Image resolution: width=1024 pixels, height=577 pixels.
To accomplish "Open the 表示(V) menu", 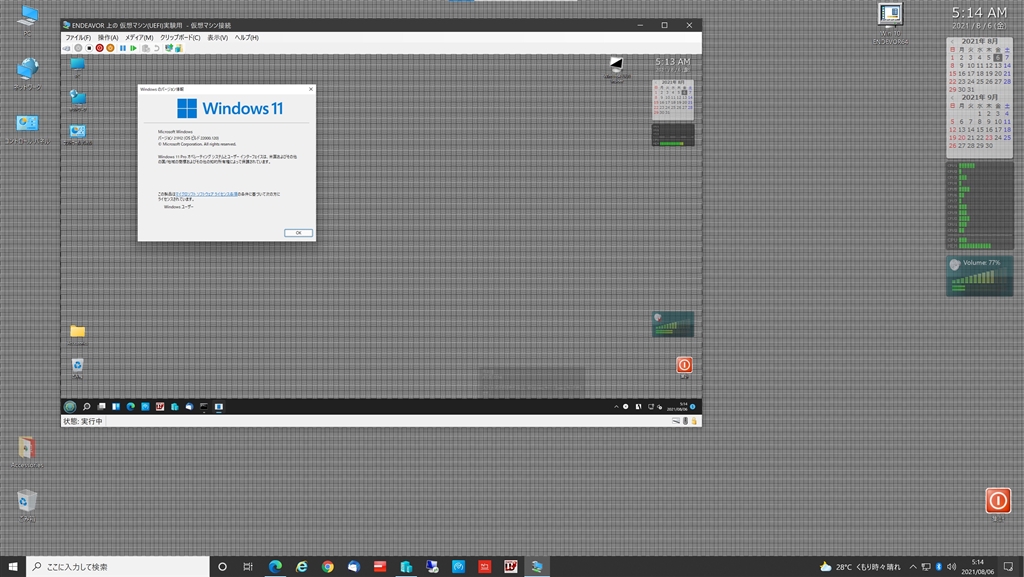I will tap(217, 38).
